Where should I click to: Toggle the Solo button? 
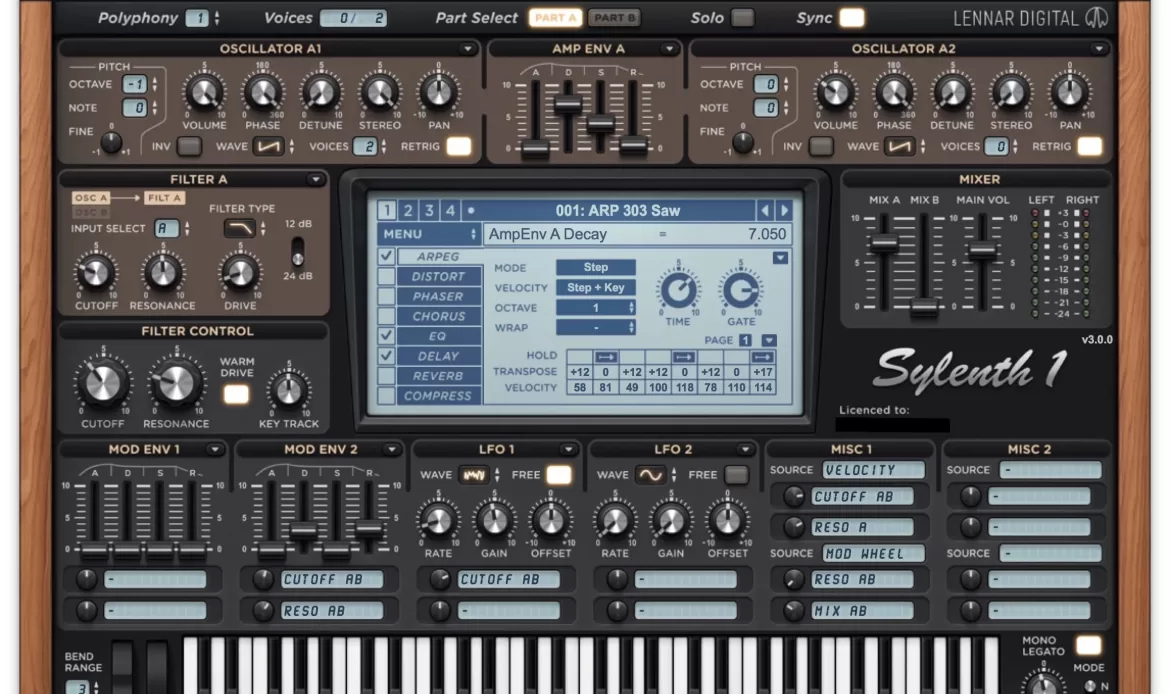coord(742,18)
